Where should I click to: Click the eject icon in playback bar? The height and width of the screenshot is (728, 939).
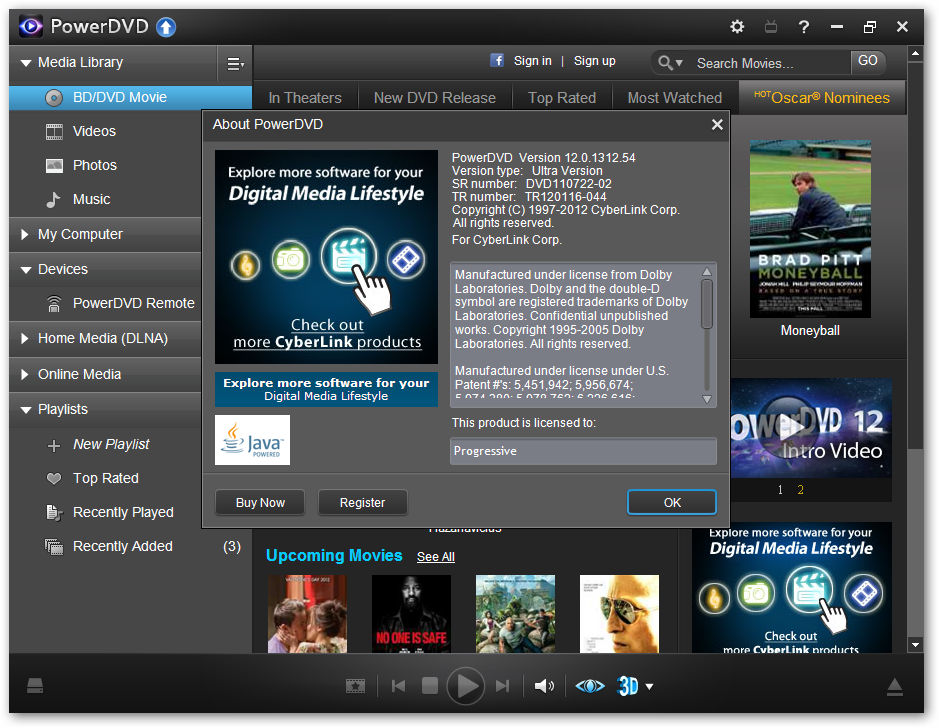click(x=895, y=687)
